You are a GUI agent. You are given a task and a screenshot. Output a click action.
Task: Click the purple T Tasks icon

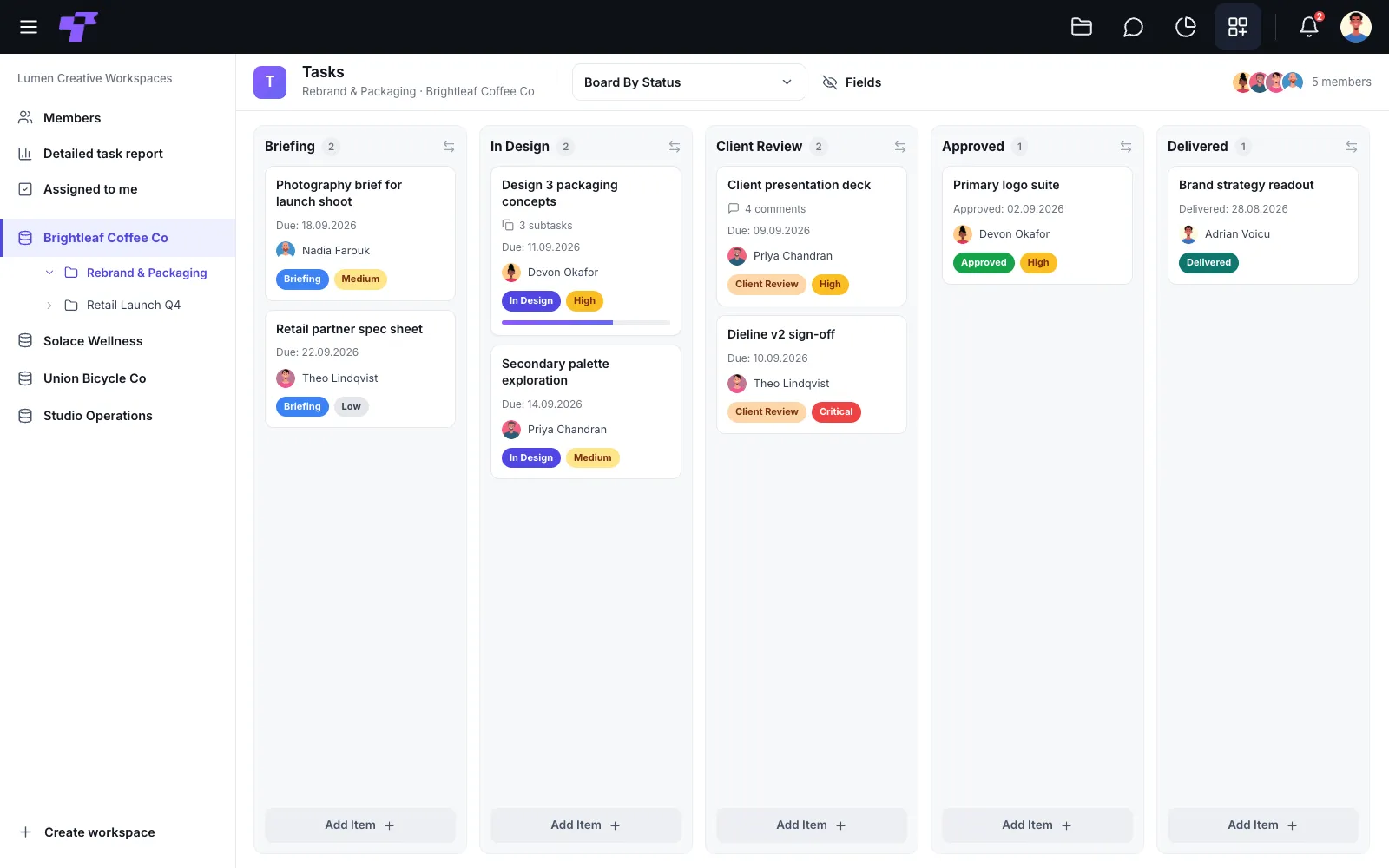(270, 82)
